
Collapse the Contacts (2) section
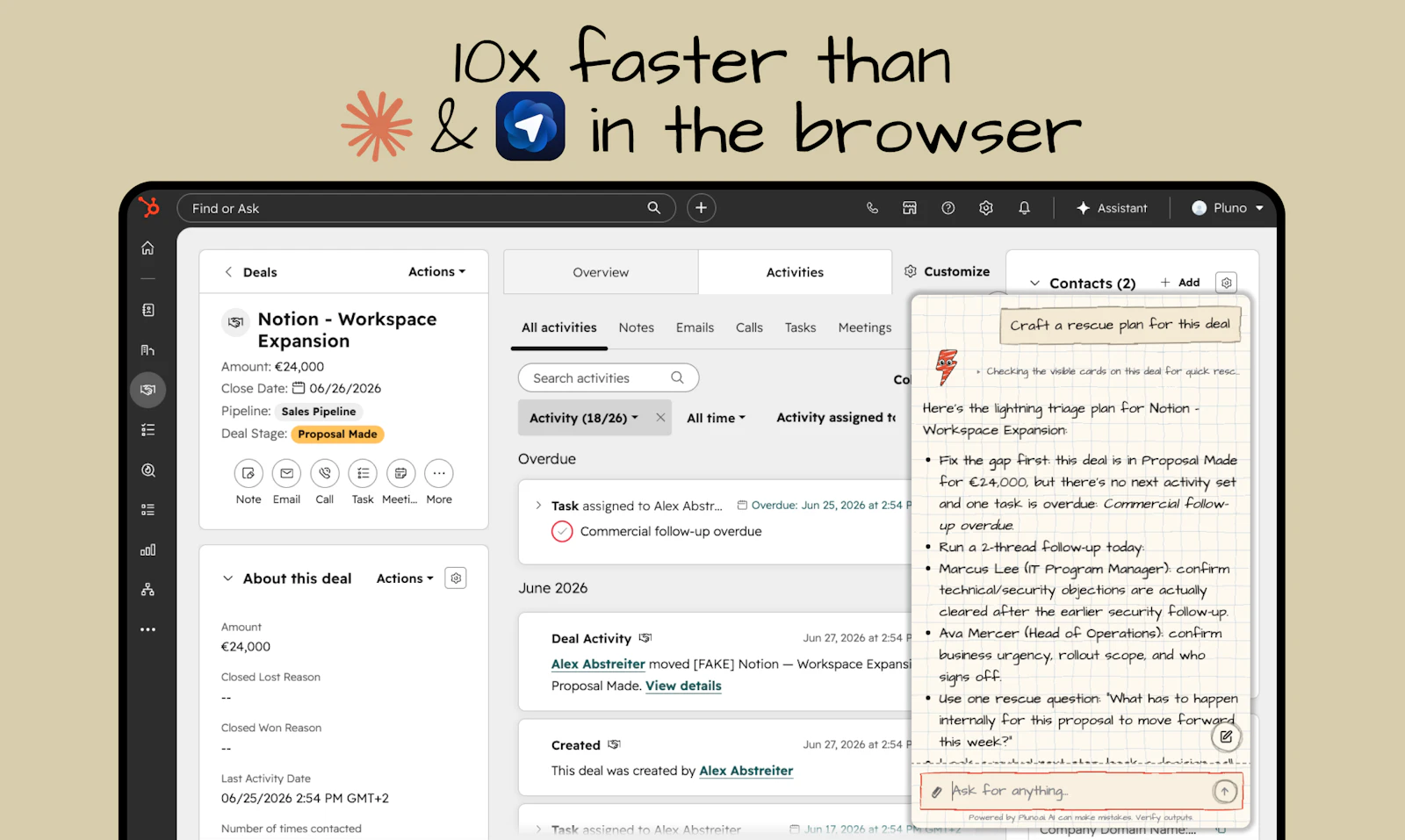[1035, 283]
